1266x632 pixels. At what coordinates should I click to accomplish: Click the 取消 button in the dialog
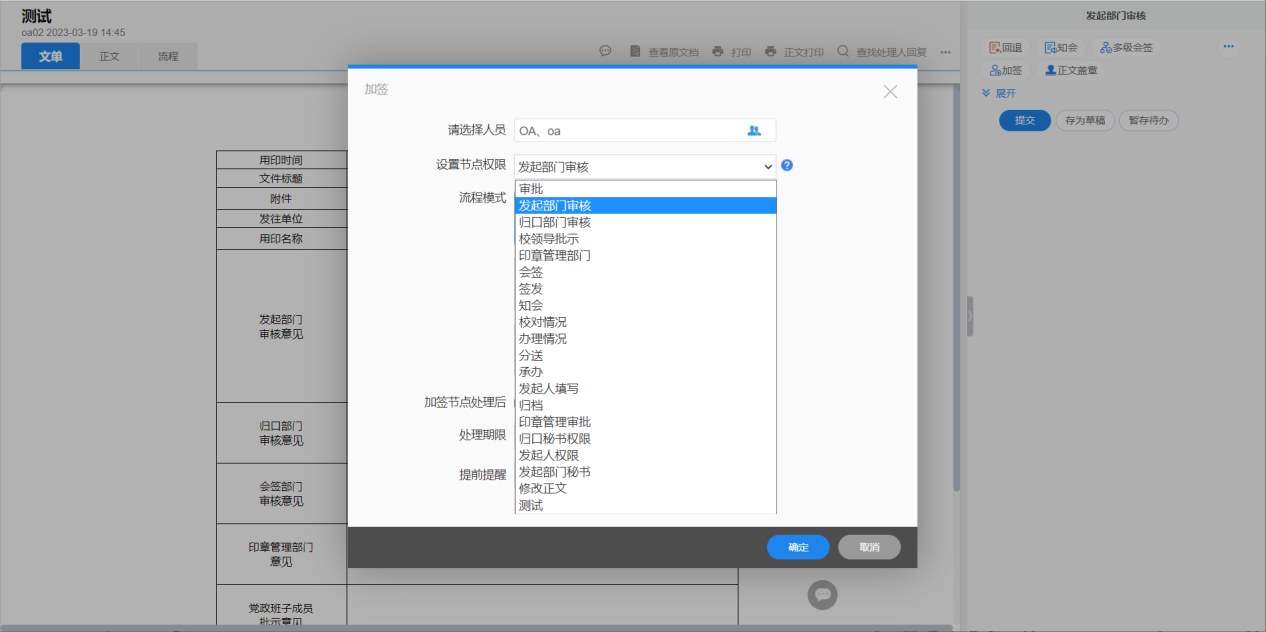click(869, 547)
